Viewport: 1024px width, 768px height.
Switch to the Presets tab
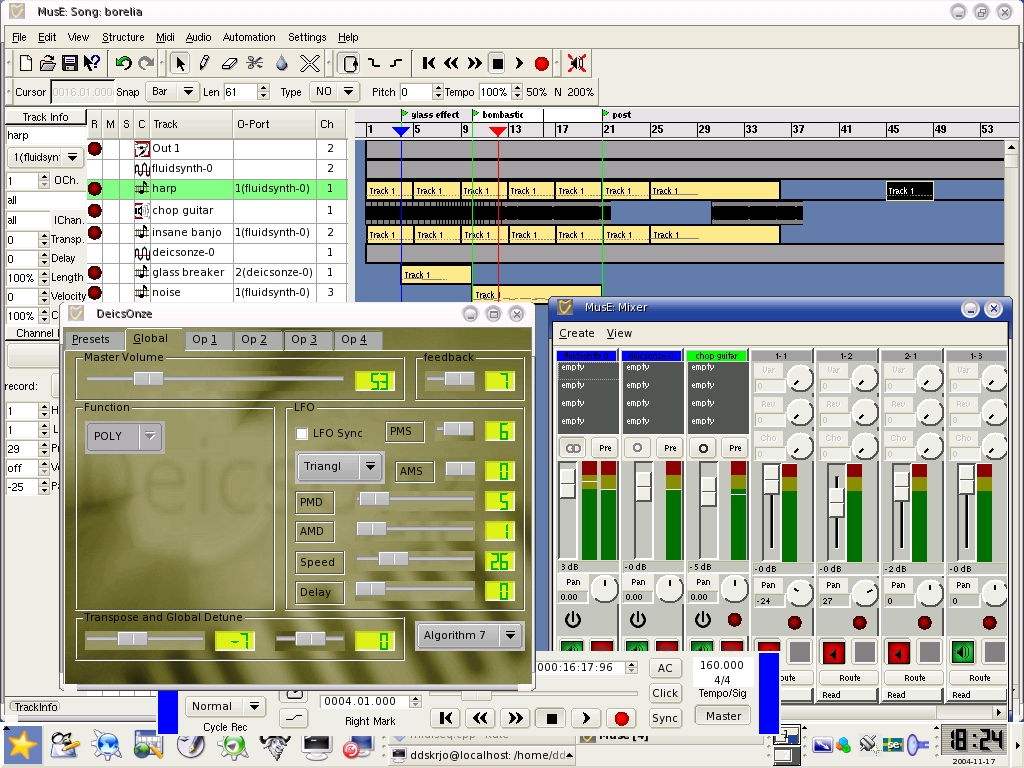coord(91,340)
